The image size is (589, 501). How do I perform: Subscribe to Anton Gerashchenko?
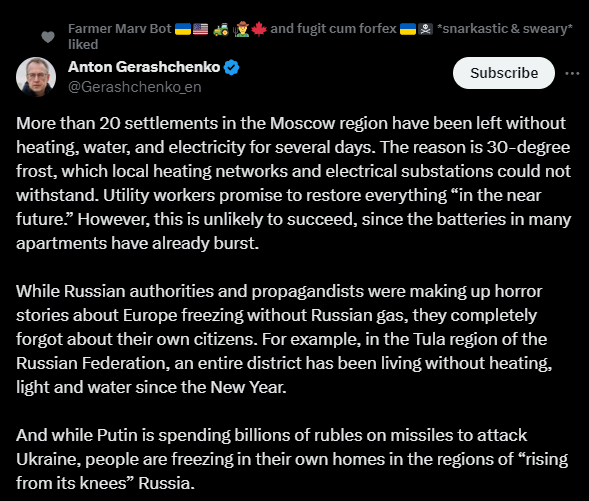pos(504,73)
